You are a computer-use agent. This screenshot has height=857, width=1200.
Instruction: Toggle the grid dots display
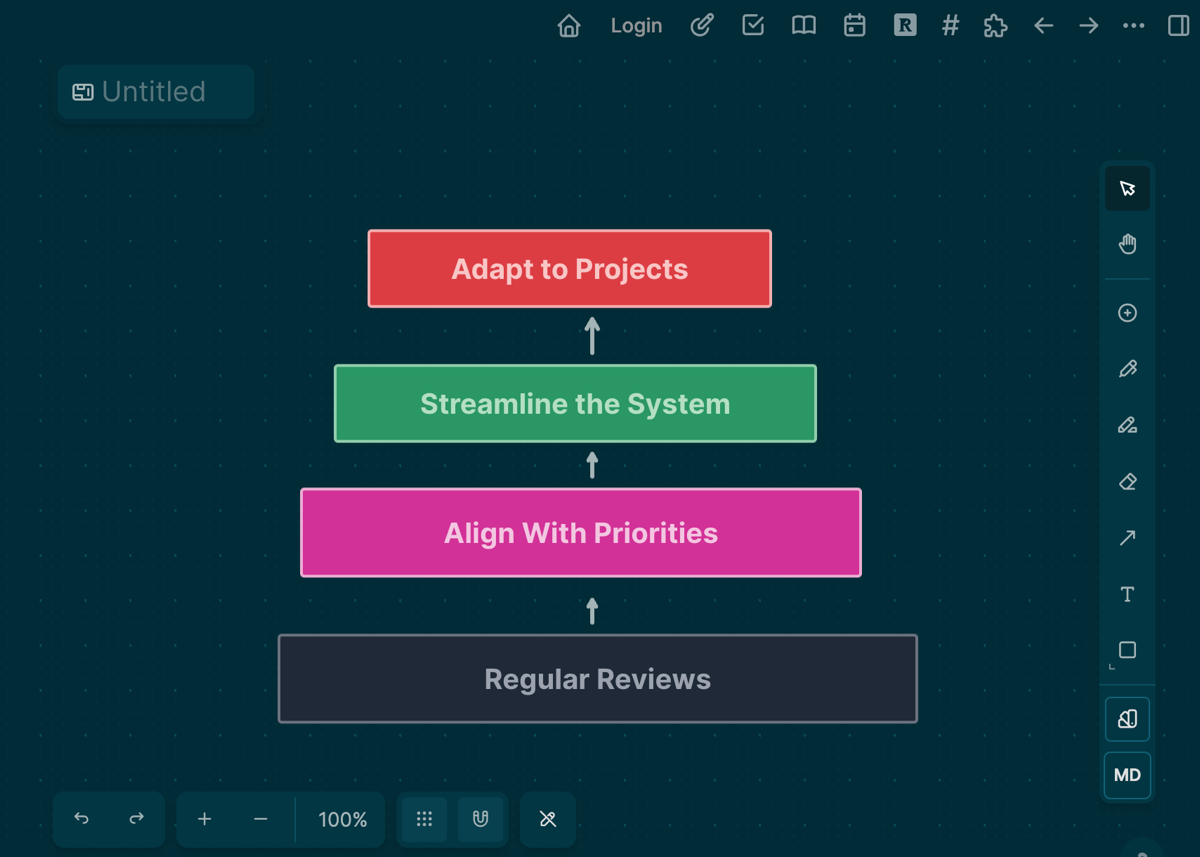[424, 819]
